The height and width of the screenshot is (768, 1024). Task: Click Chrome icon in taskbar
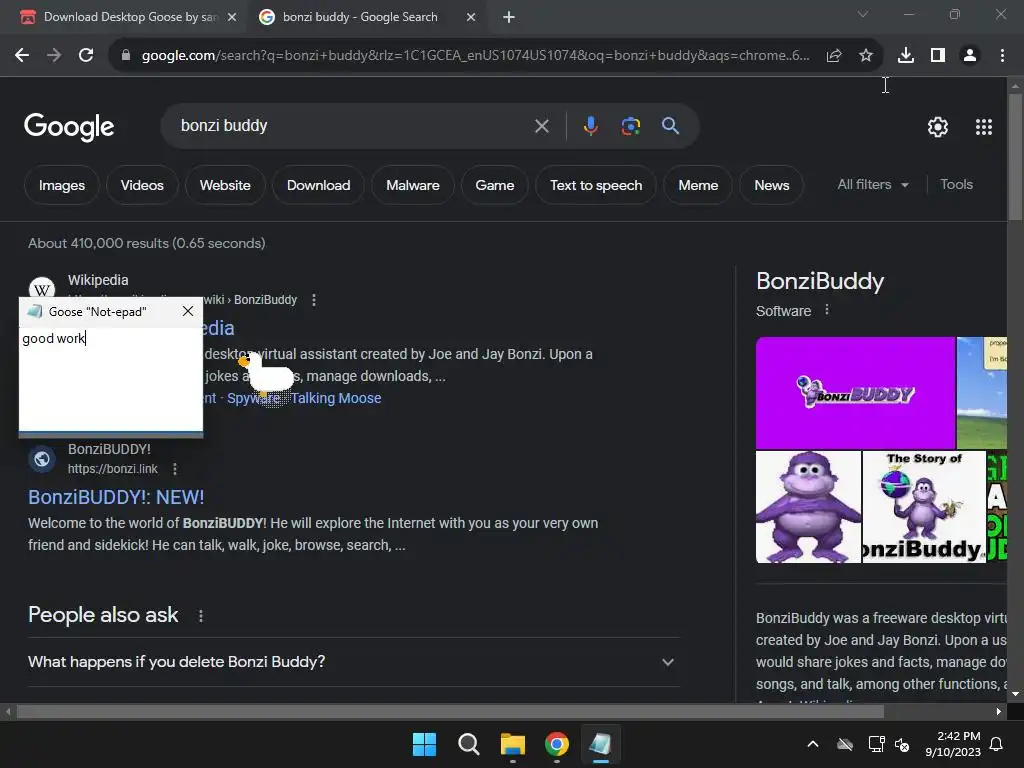coord(557,744)
